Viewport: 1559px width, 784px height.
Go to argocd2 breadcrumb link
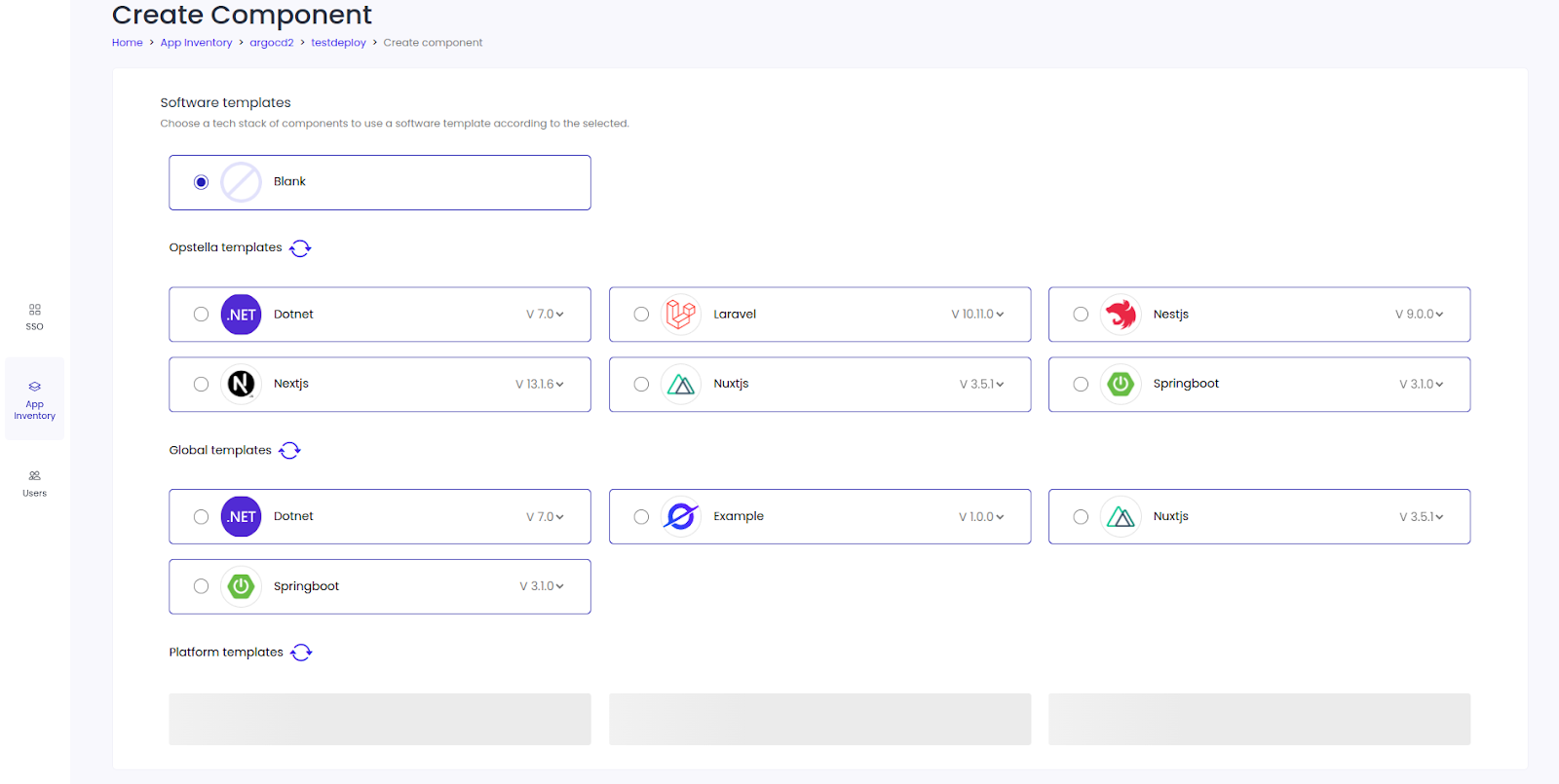272,43
